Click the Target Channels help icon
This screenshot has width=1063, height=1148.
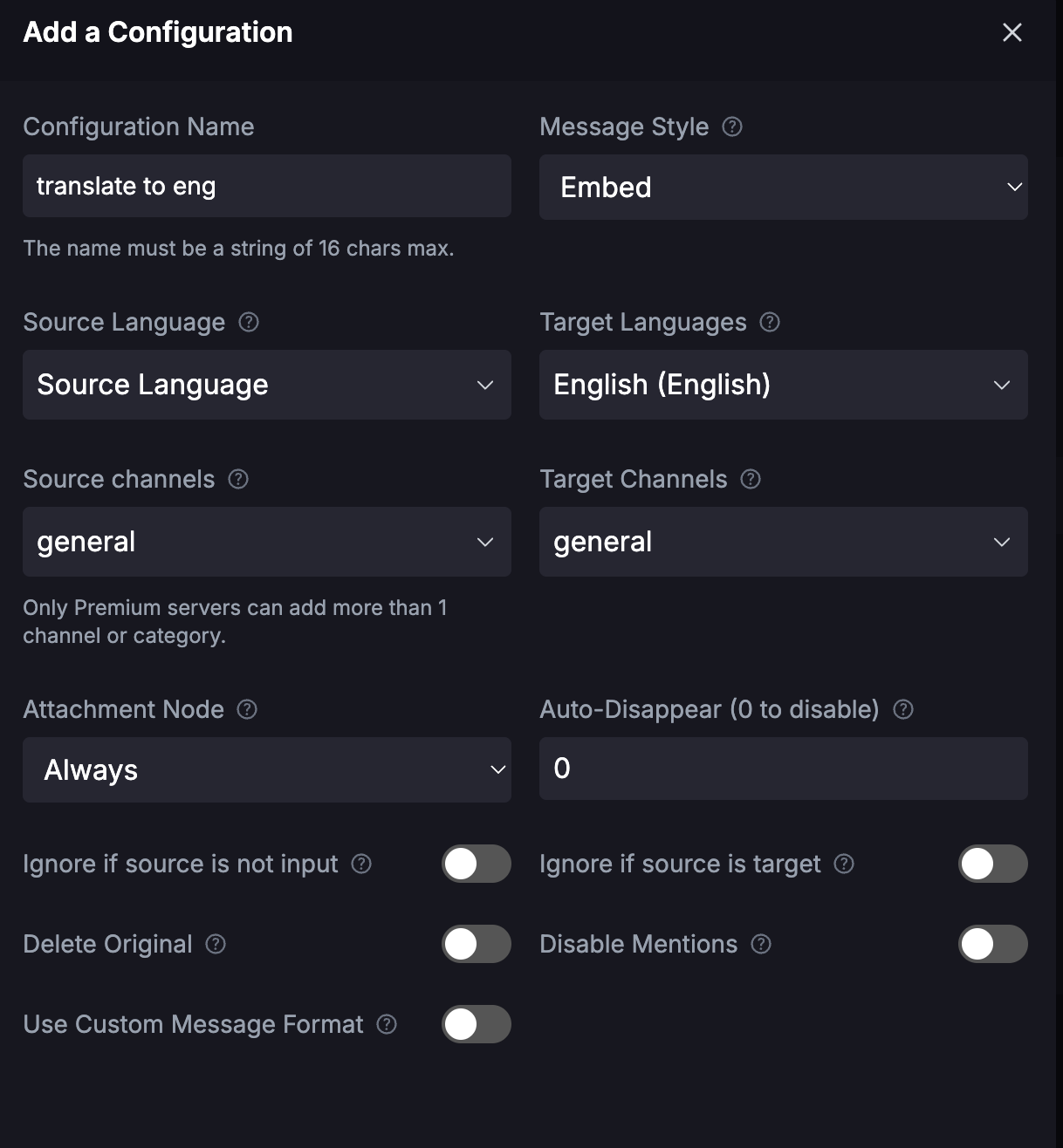tap(751, 479)
